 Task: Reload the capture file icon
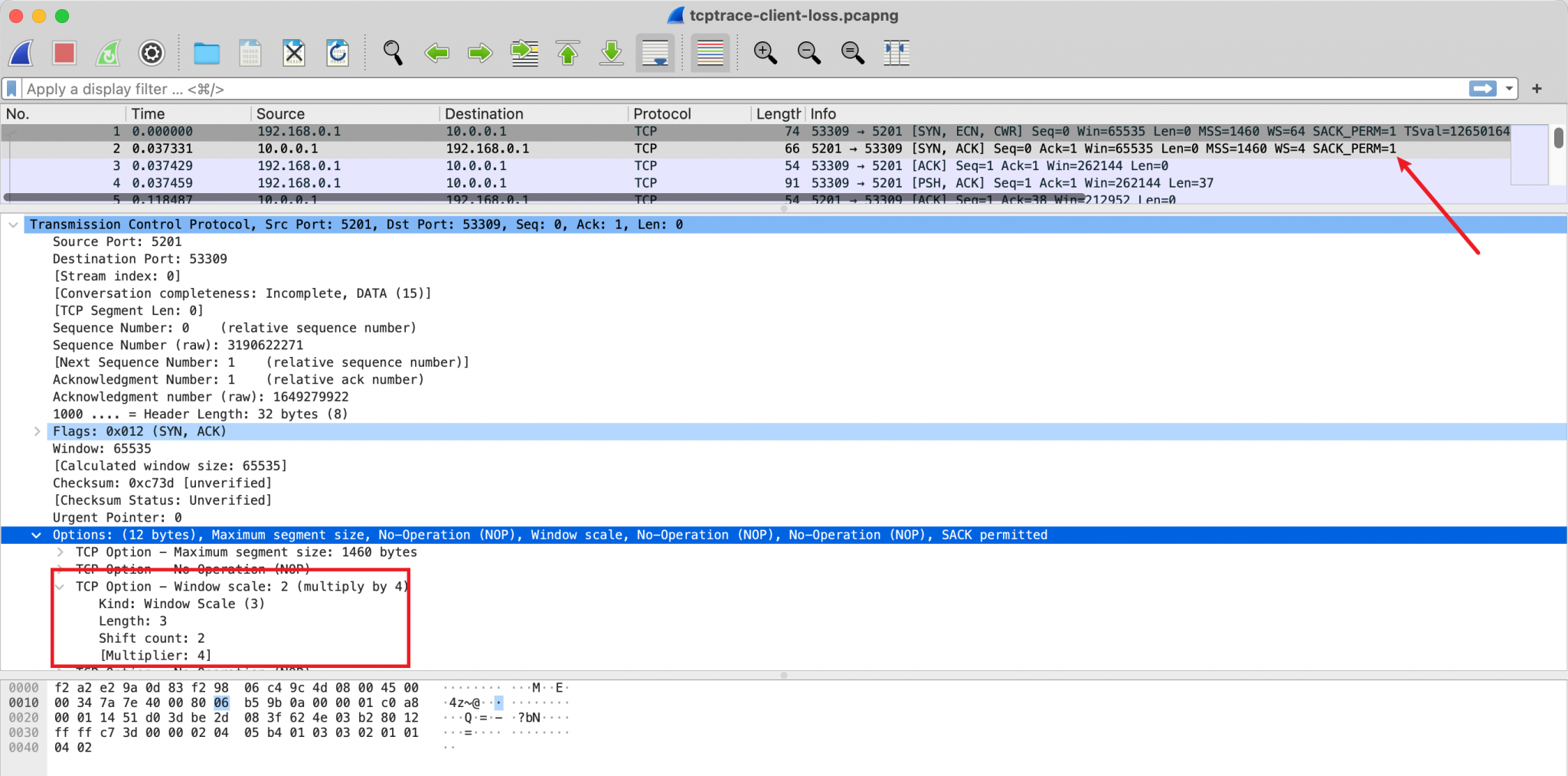coord(338,53)
